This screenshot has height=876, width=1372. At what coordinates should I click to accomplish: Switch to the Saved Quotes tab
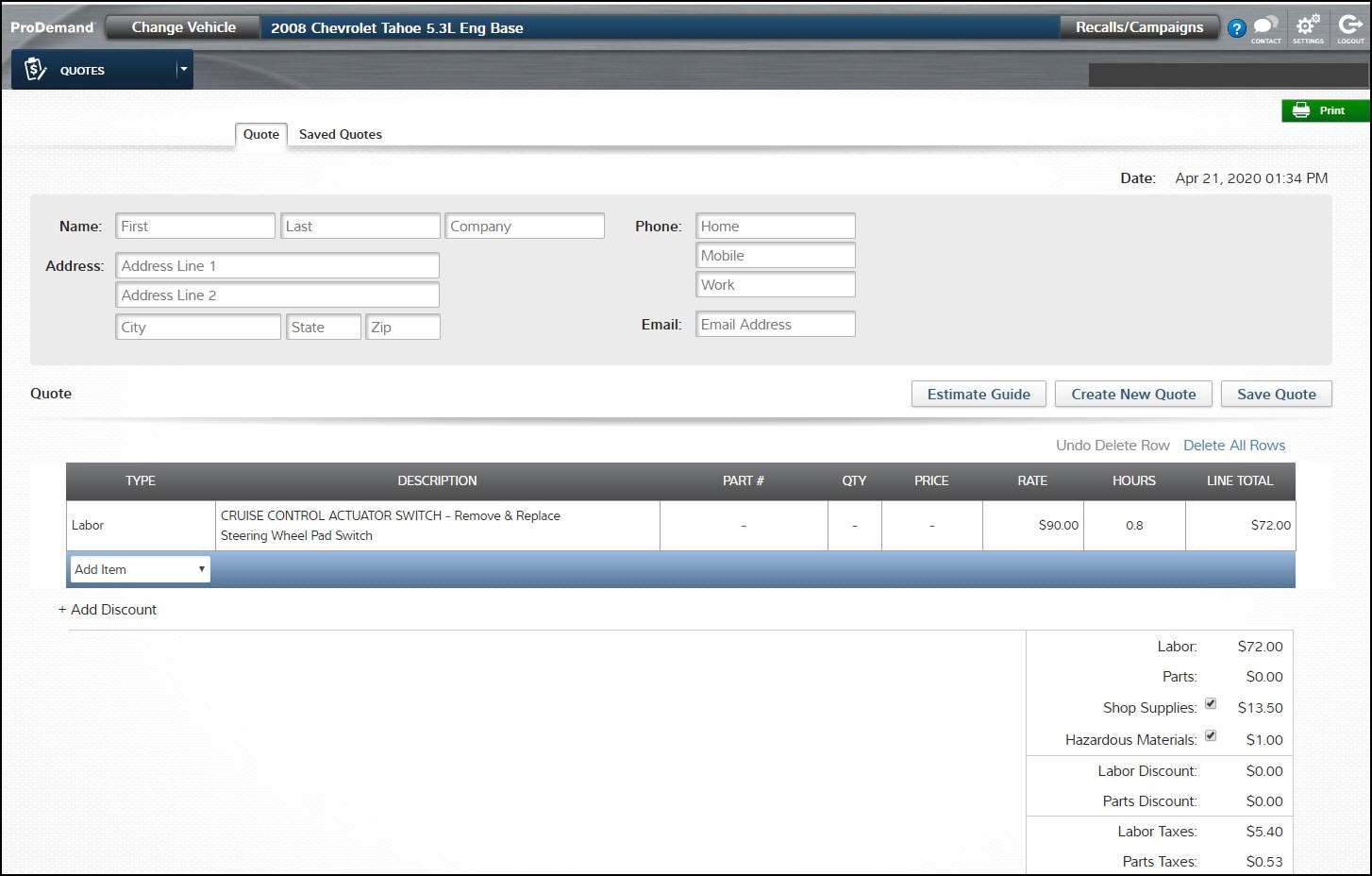pos(340,134)
